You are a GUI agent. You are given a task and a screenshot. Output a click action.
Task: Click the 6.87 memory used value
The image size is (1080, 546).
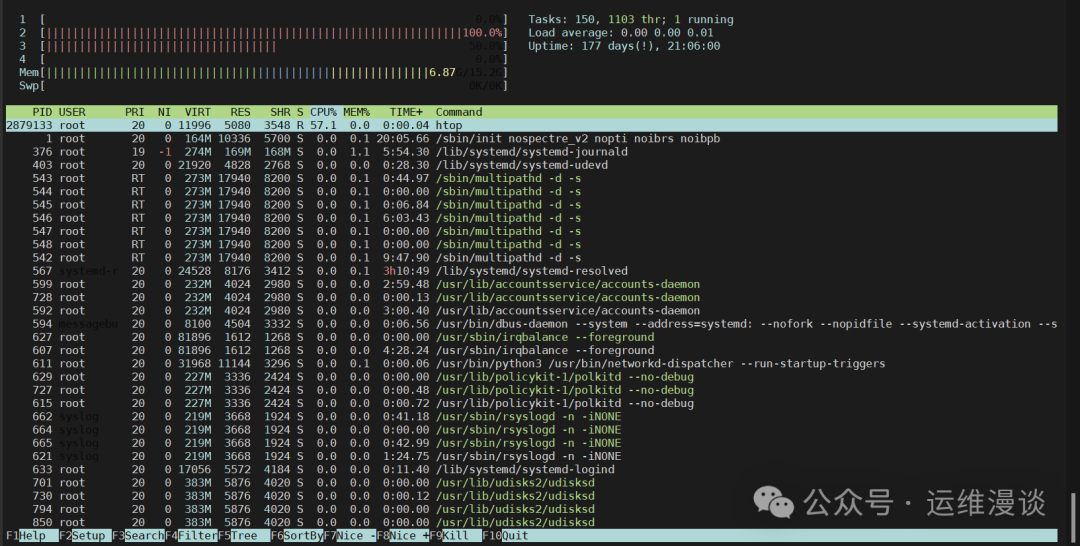tap(442, 72)
